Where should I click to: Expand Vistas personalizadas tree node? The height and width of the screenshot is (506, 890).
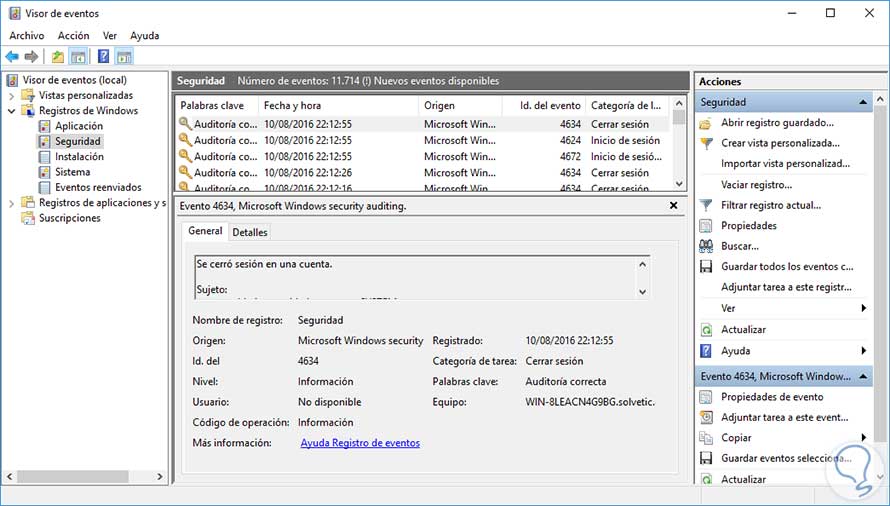[x=12, y=96]
